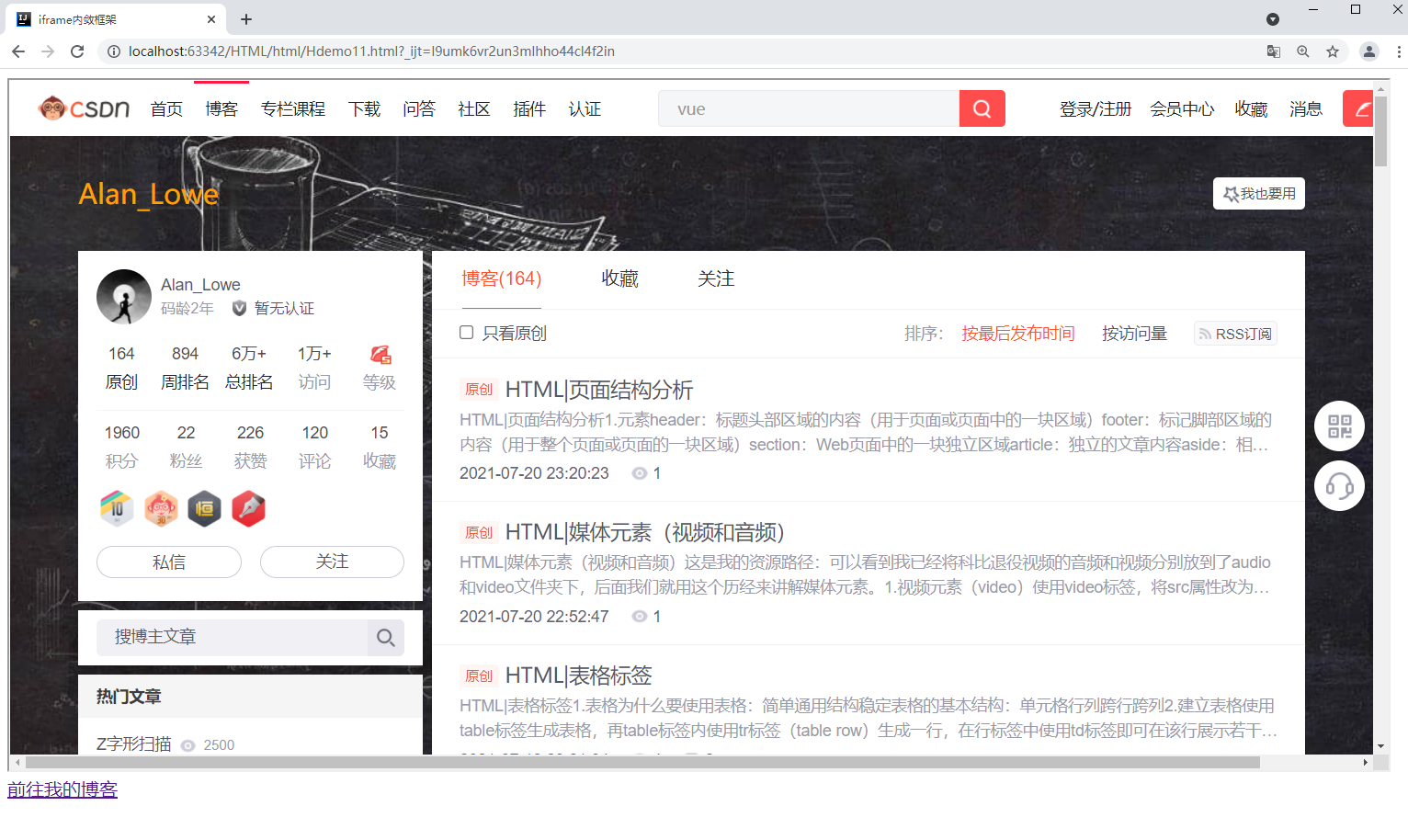Click the orange monkey achievement badge
The image size is (1408, 840).
161,508
